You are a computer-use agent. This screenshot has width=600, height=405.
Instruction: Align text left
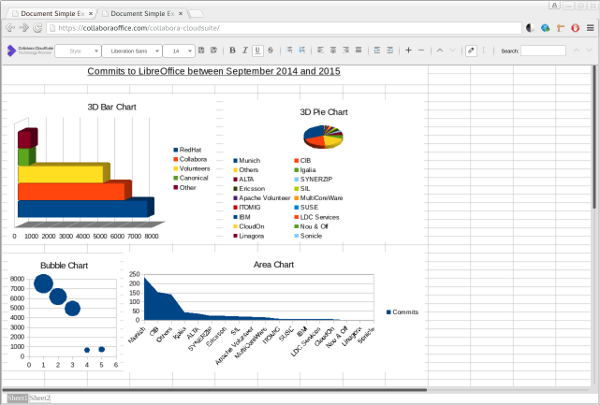pyautogui.click(x=320, y=50)
